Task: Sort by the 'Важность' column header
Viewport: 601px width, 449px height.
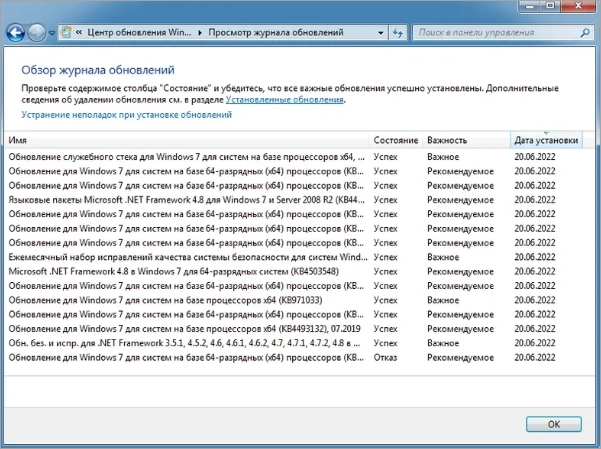Action: point(466,140)
